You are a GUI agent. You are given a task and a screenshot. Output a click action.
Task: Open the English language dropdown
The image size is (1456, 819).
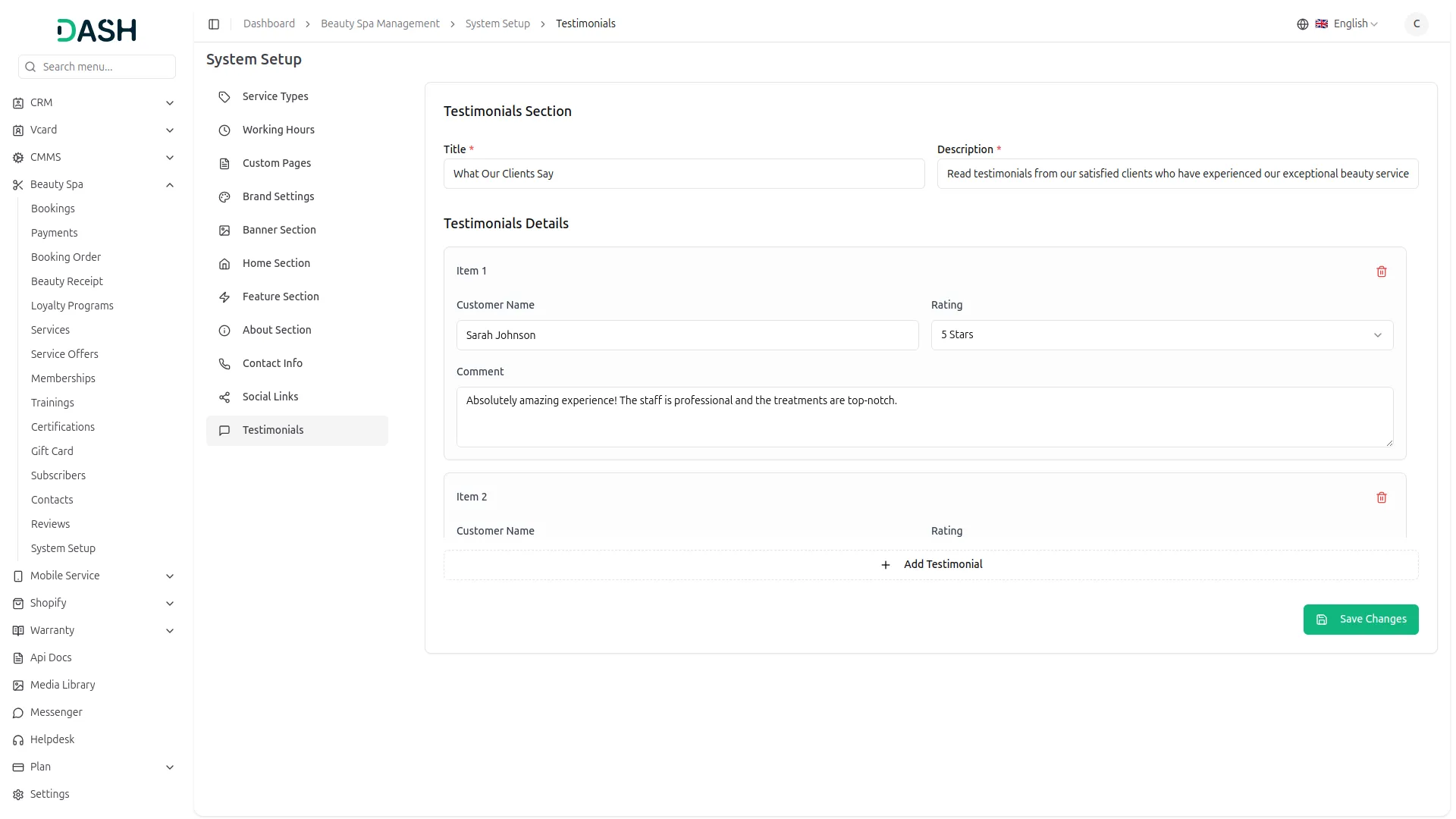1354,24
